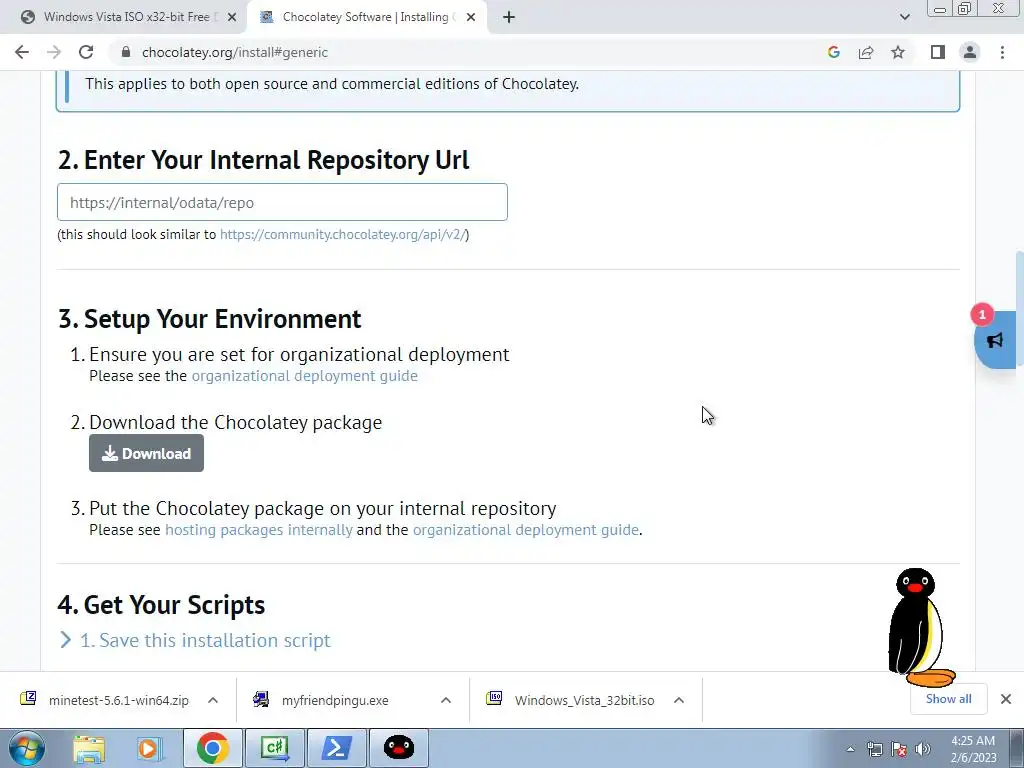
Task: Click the browser forward arrow
Action: tap(54, 52)
